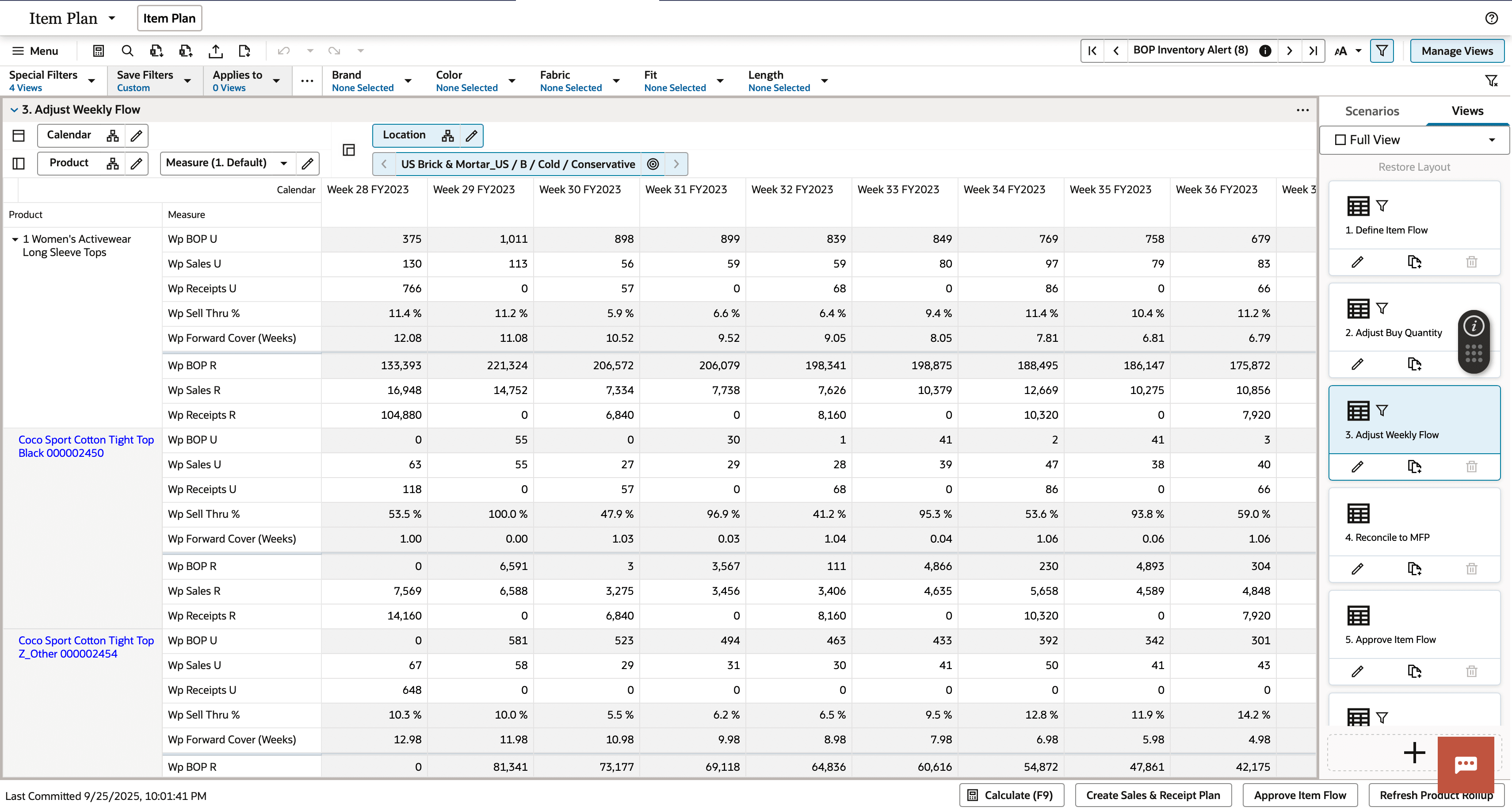Toggle the Product axis layout control
This screenshot has height=811, width=1512.
(x=18, y=163)
